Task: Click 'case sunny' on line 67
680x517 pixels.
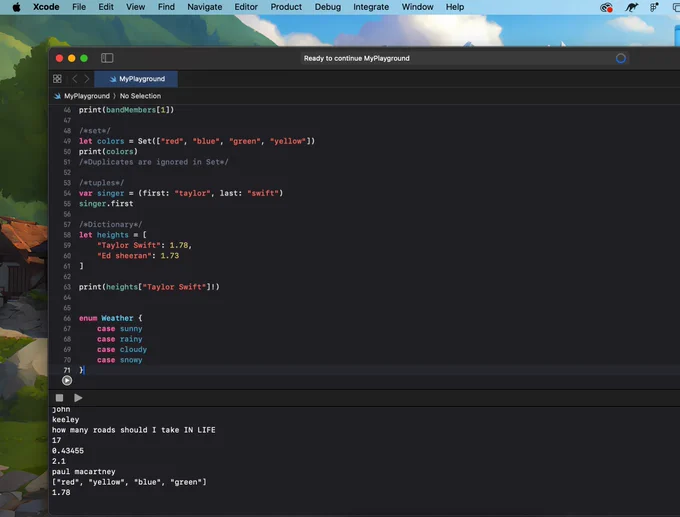Action: (x=120, y=328)
